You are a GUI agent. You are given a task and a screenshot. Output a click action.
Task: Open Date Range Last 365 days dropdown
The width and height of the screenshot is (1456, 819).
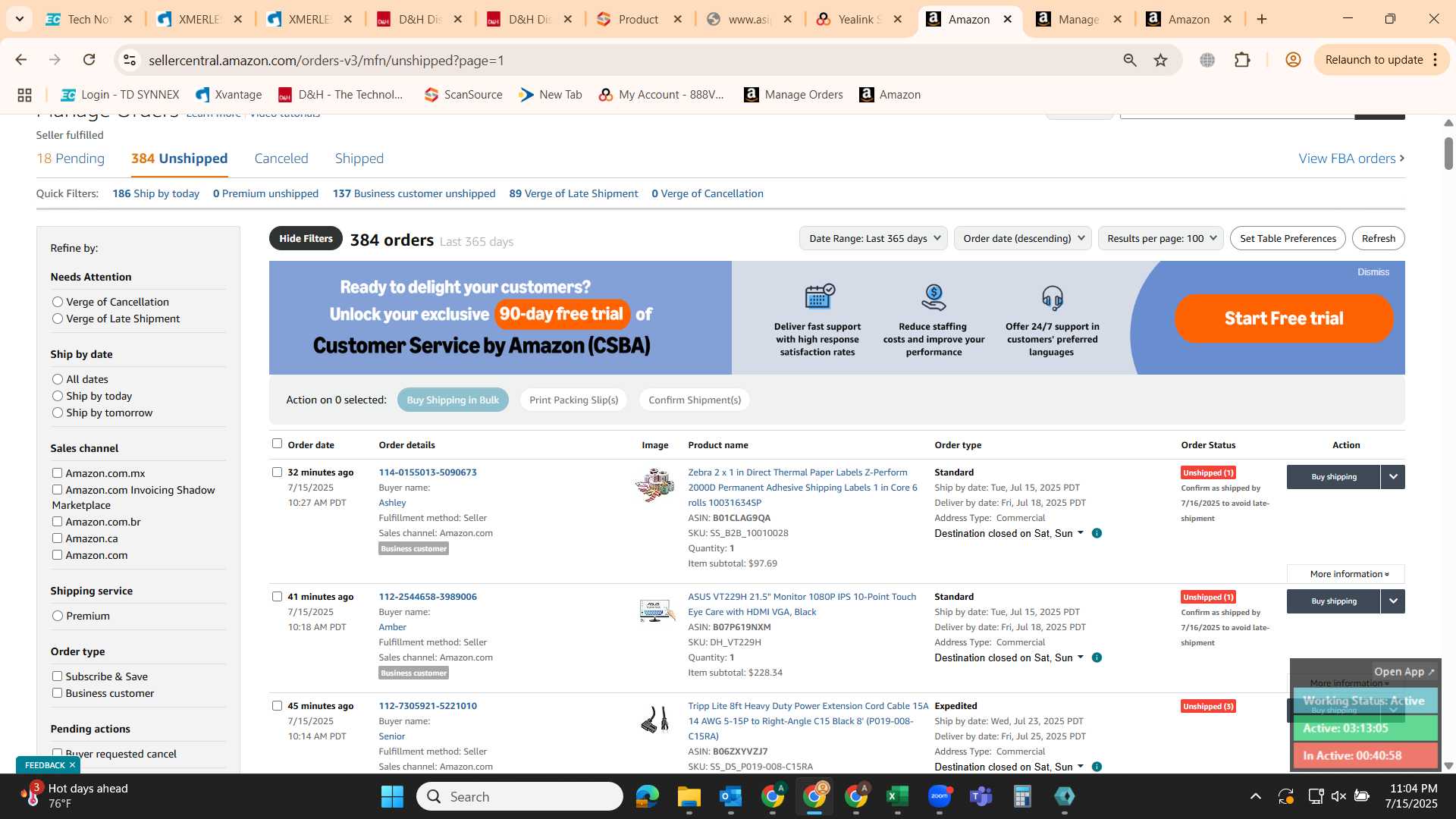[874, 238]
